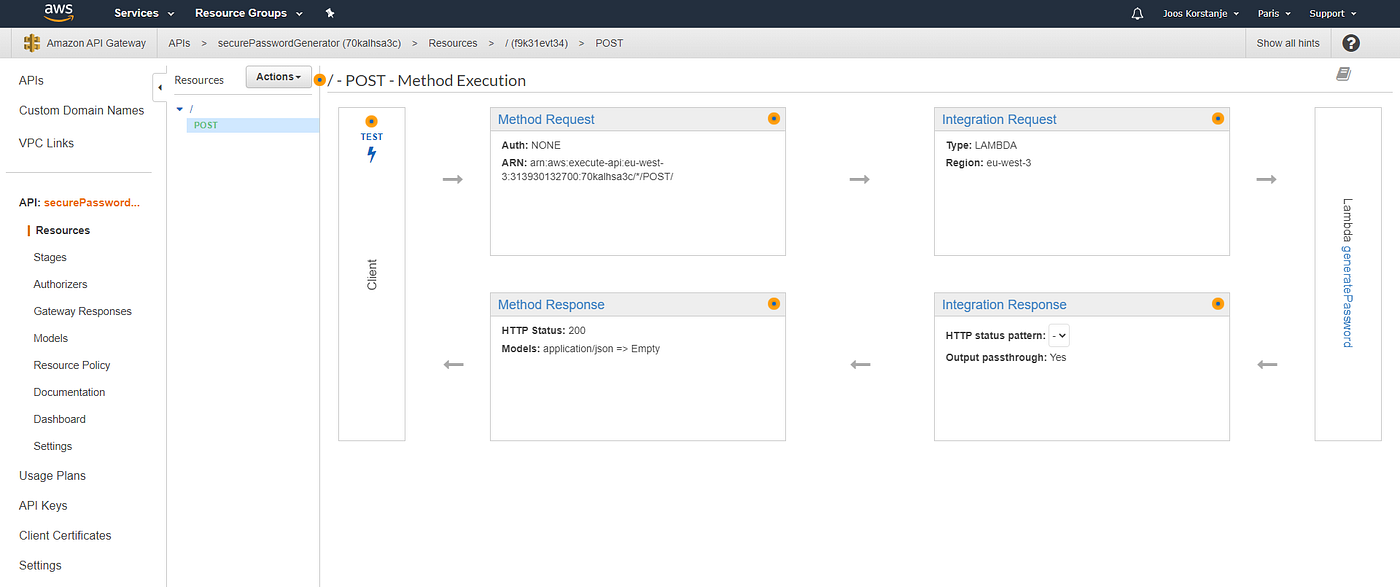Click the API: securePassword... sidebar heading
Viewport: 1400px width, 587px height.
pyautogui.click(x=80, y=202)
